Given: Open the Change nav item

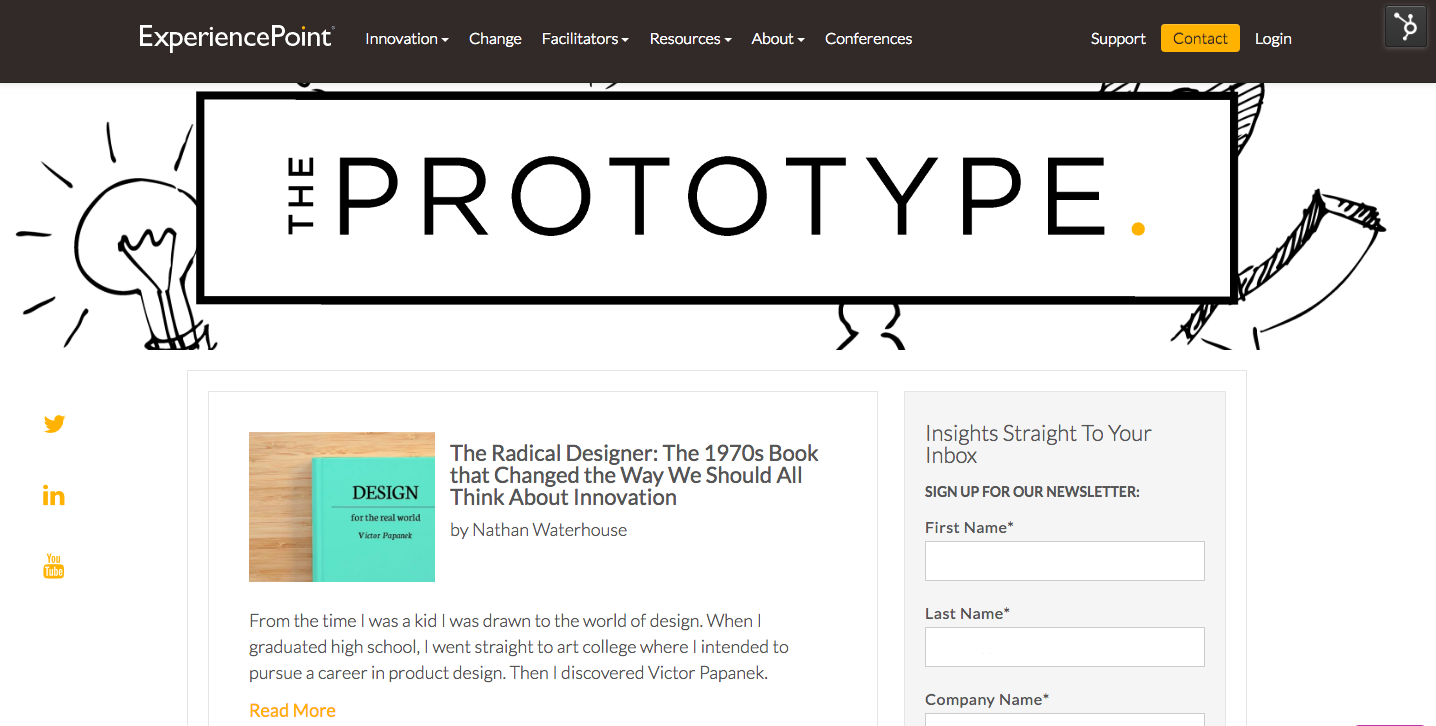Looking at the screenshot, I should (495, 39).
